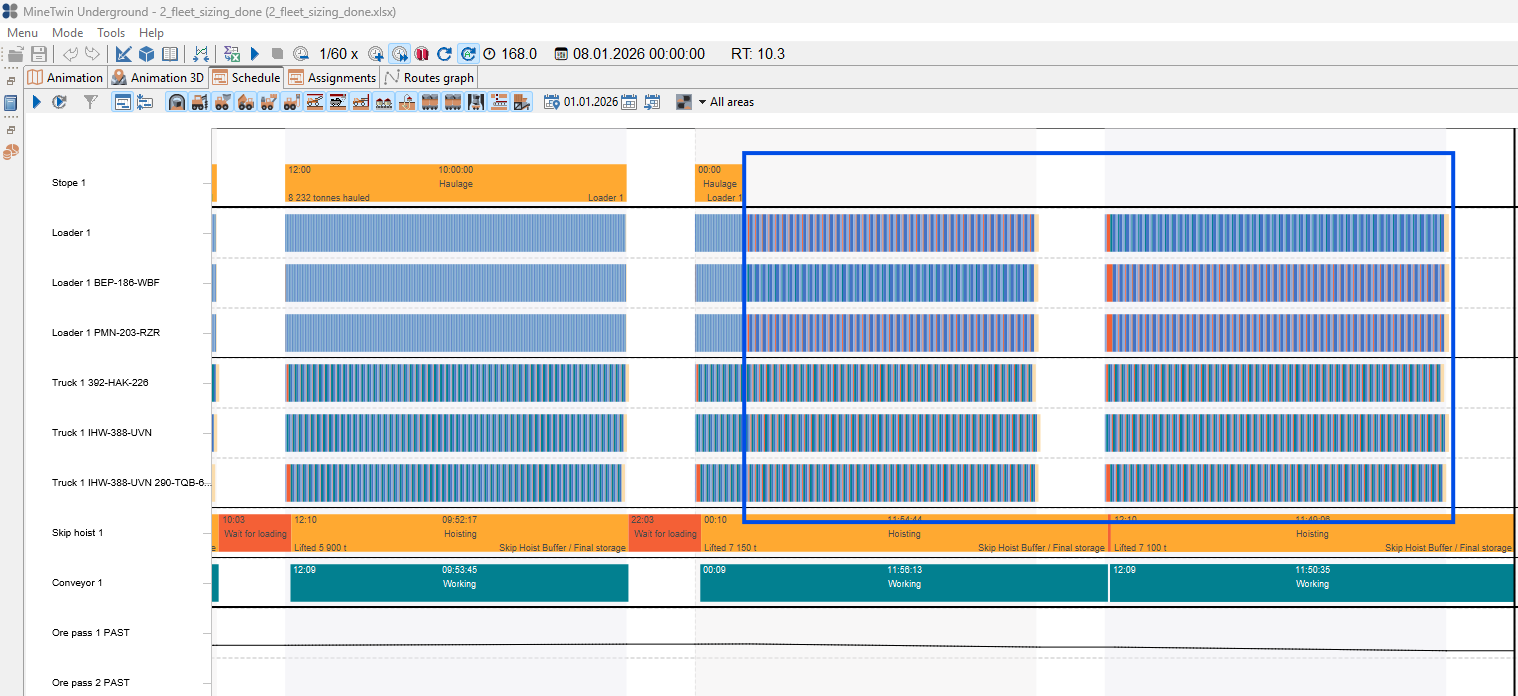
Task: Select the Truck 1 IHW-388-UVN row label
Action: pyautogui.click(x=102, y=433)
